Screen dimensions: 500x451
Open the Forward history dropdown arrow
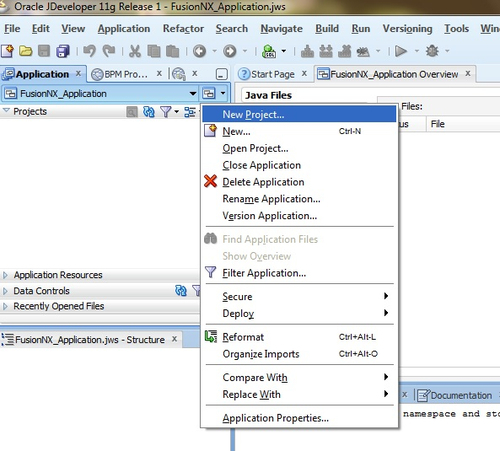click(245, 51)
